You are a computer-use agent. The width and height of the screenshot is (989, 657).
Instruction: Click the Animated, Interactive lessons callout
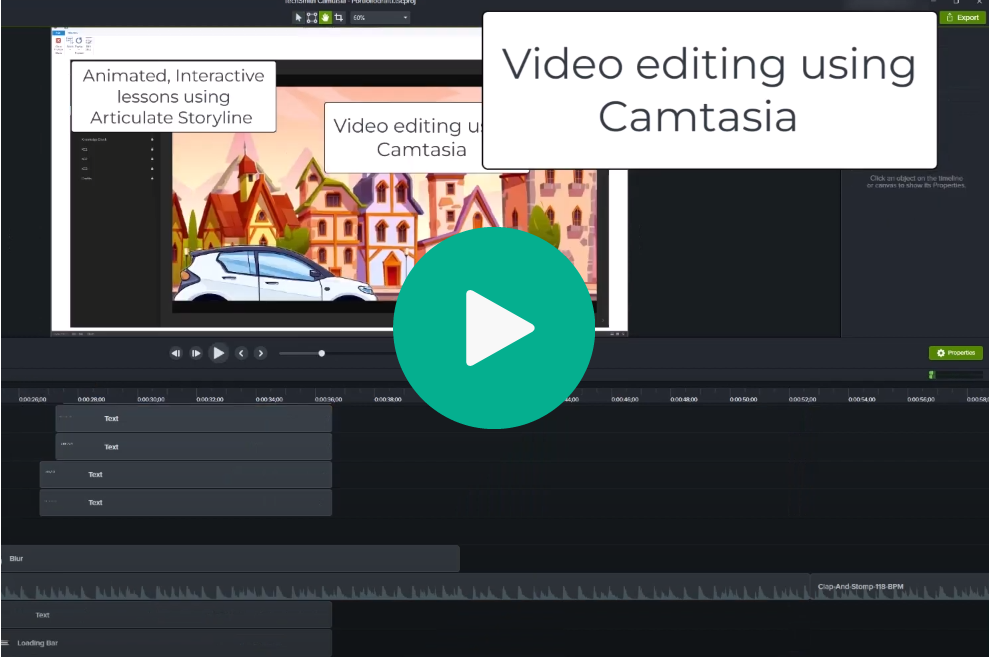[173, 96]
